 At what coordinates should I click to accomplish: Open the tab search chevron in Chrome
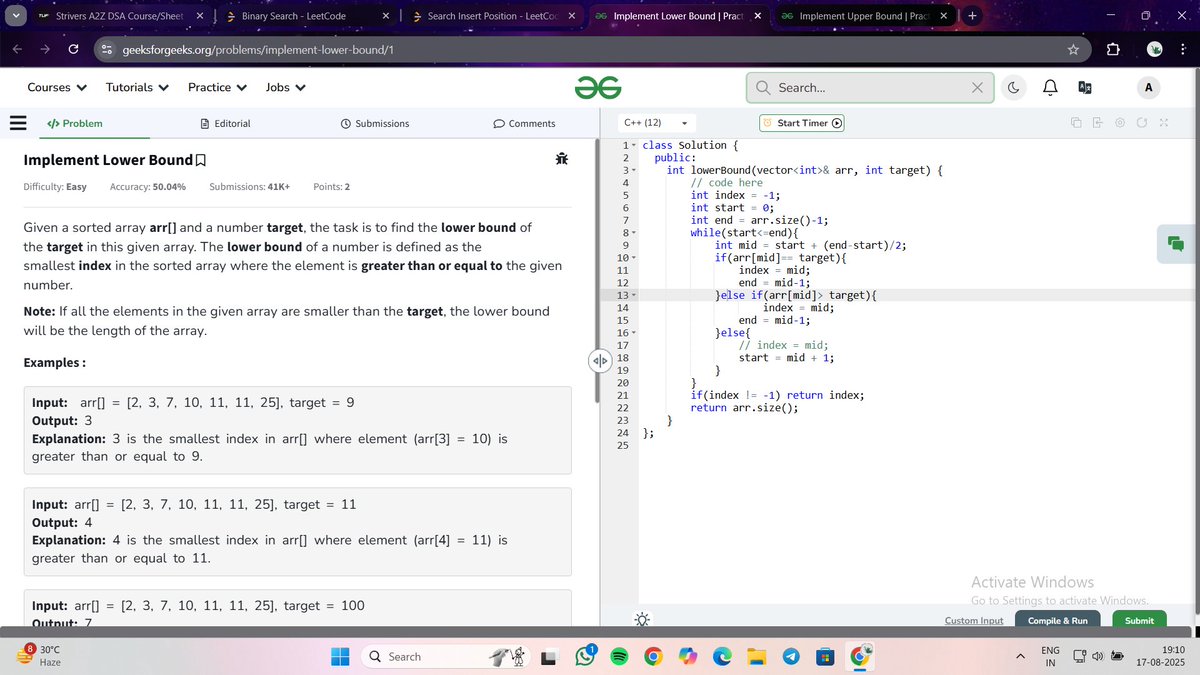[x=14, y=16]
